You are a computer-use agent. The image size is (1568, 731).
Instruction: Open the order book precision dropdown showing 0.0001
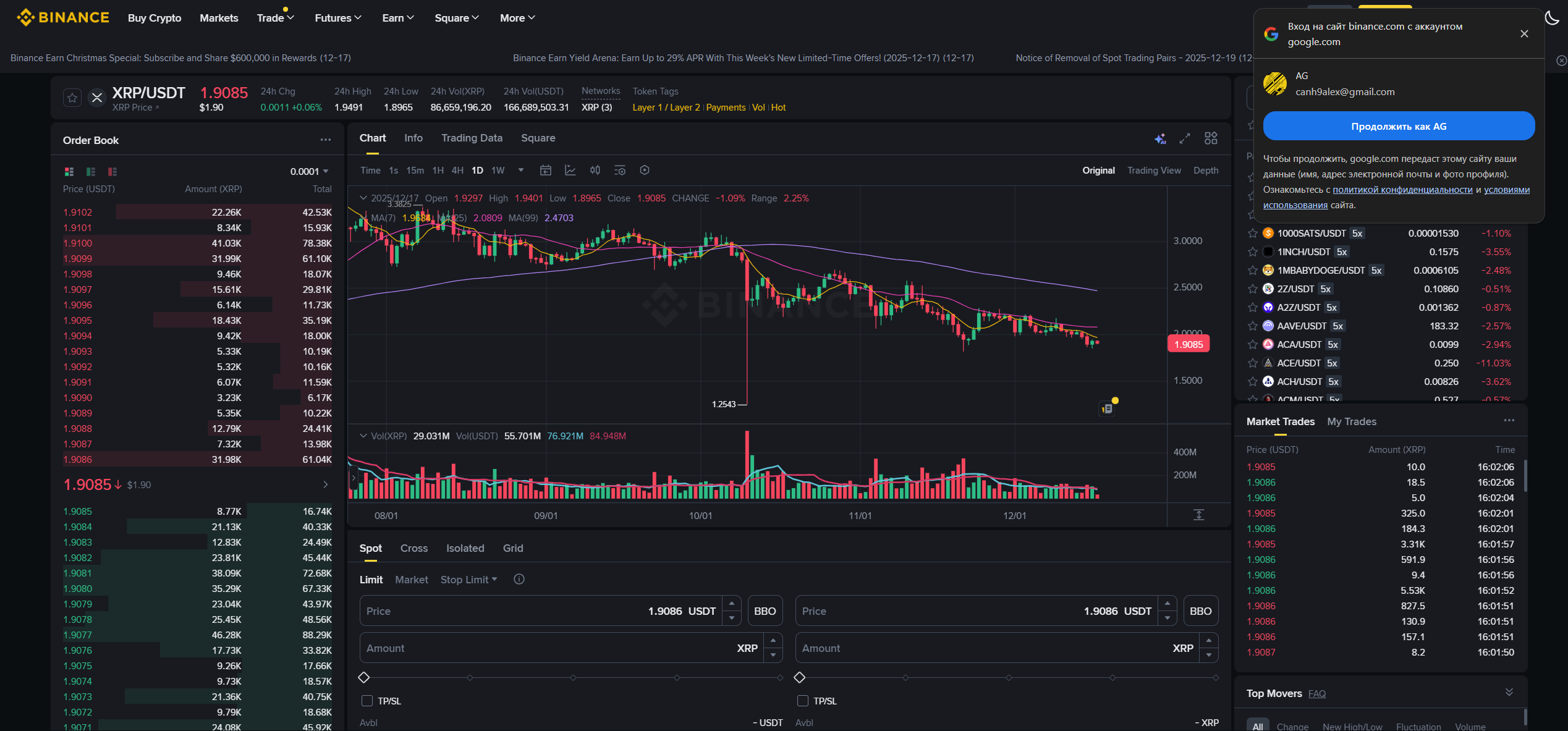point(309,171)
